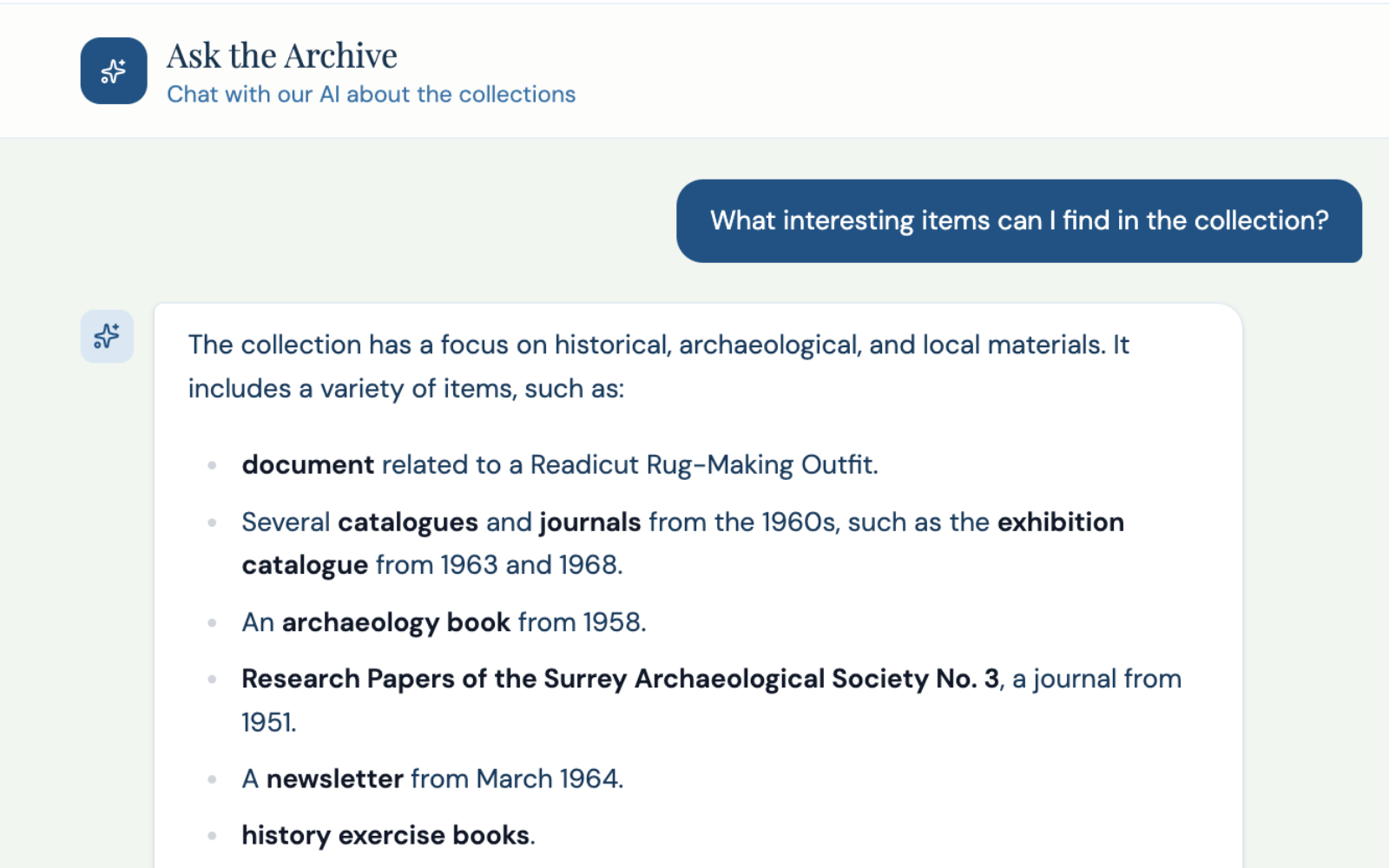Viewport: 1389px width, 868px height.
Task: Click "Chat with our AI about the collections" subtitle
Action: coord(371,94)
